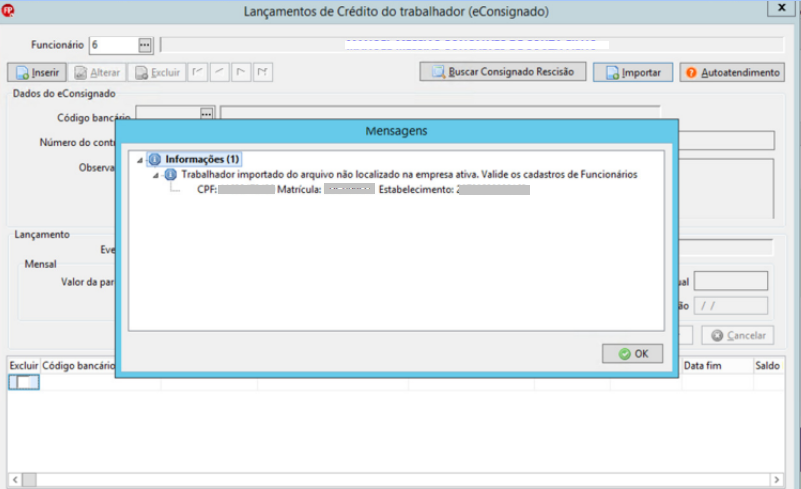
Task: Click the Cancelar button
Action: pos(738,336)
